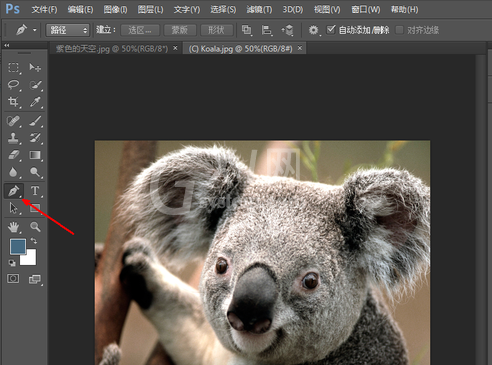Open the 选择(S) menu
The height and width of the screenshot is (365, 492).
[223, 9]
